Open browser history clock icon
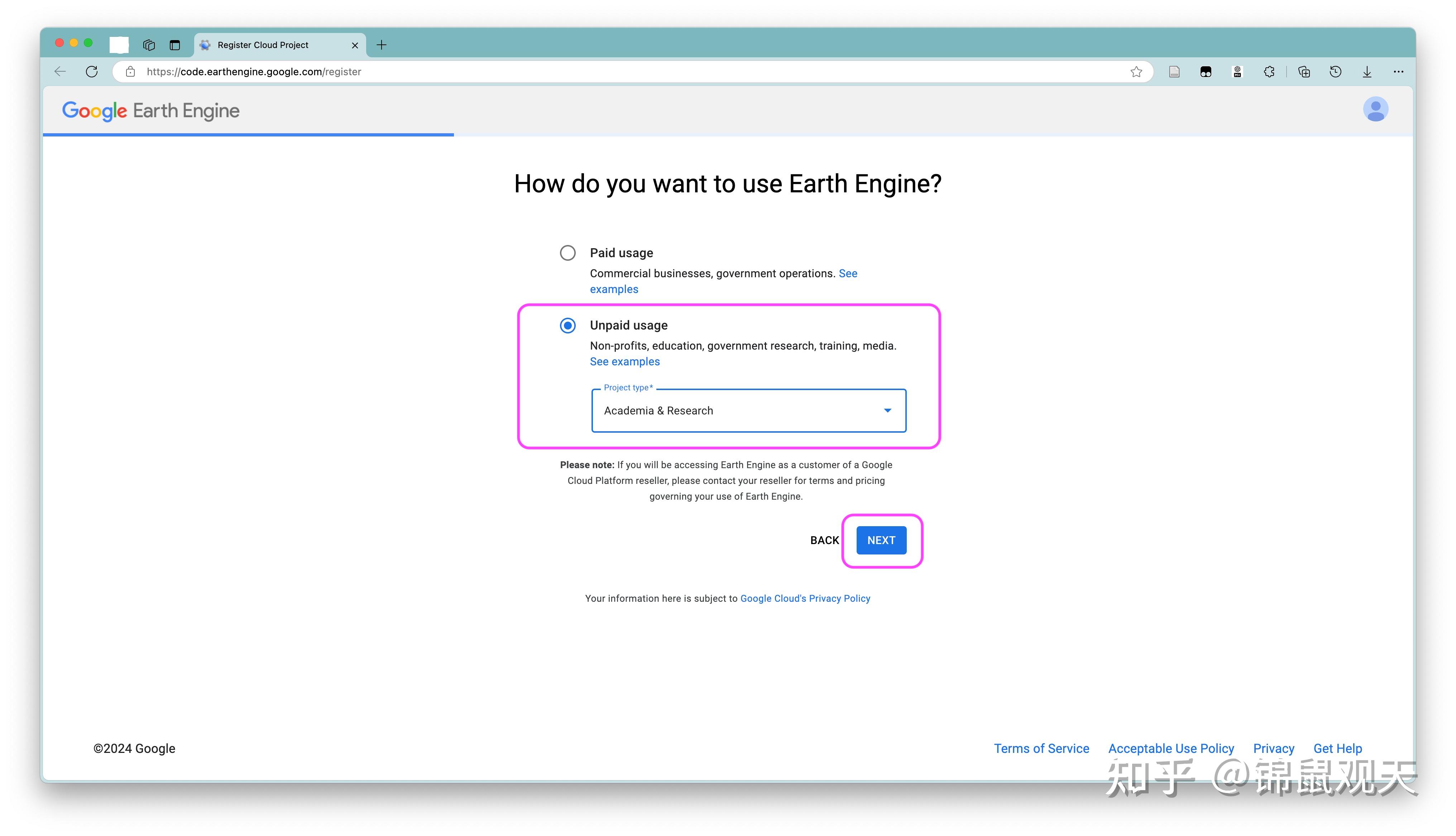This screenshot has width=1456, height=836. [x=1335, y=72]
